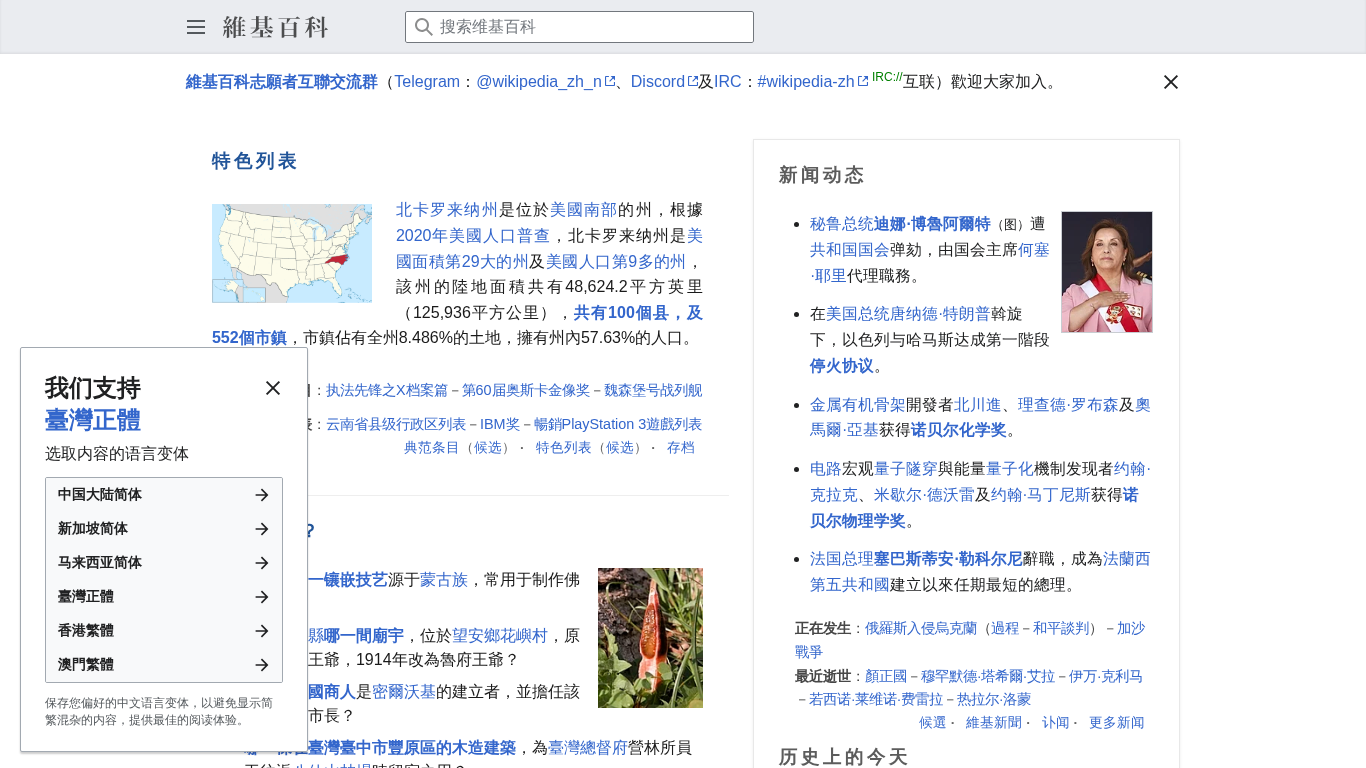This screenshot has height=768, width=1366.
Task: Open the #wikipedia-zh IRC channel link
Action: [x=812, y=82]
